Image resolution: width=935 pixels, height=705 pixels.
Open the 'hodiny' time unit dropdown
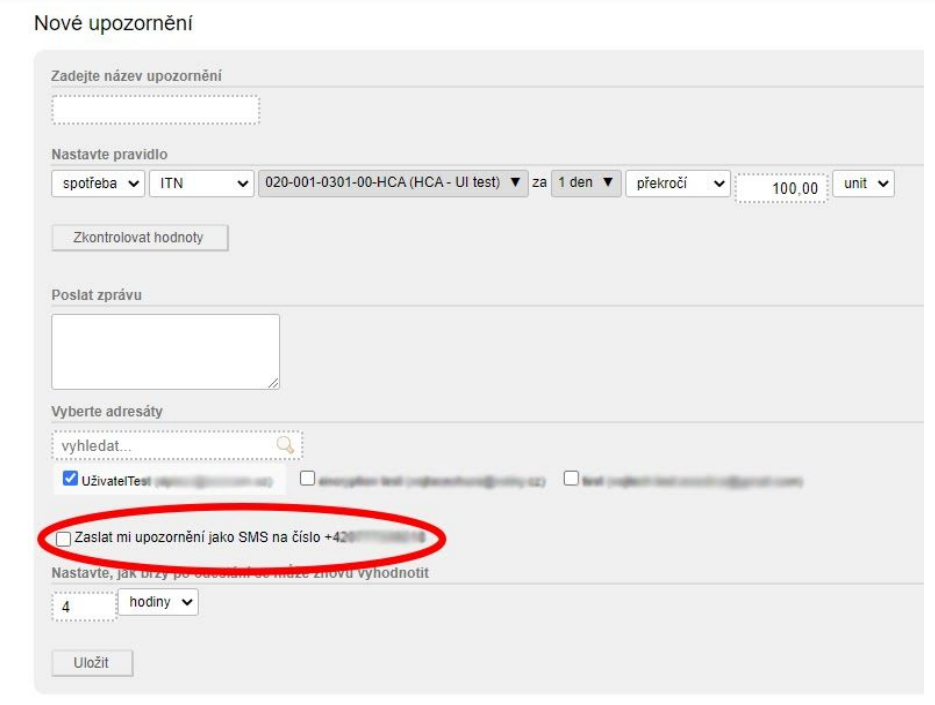point(158,603)
